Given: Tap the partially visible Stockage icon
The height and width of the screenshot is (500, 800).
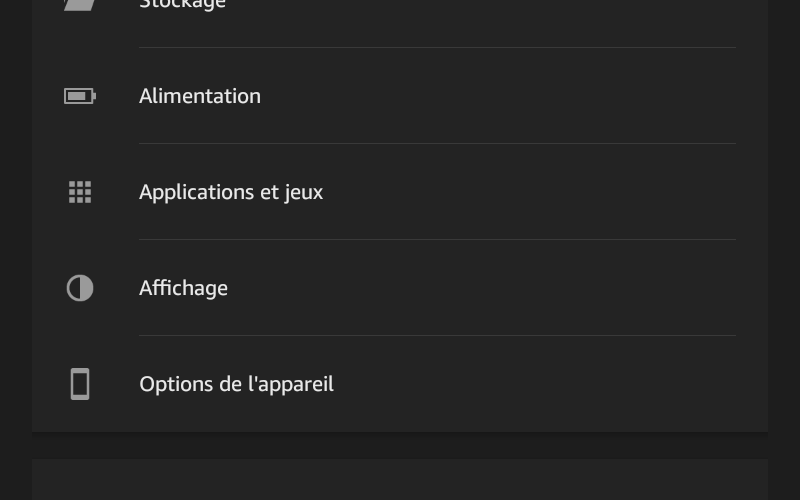Looking at the screenshot, I should tap(80, 4).
